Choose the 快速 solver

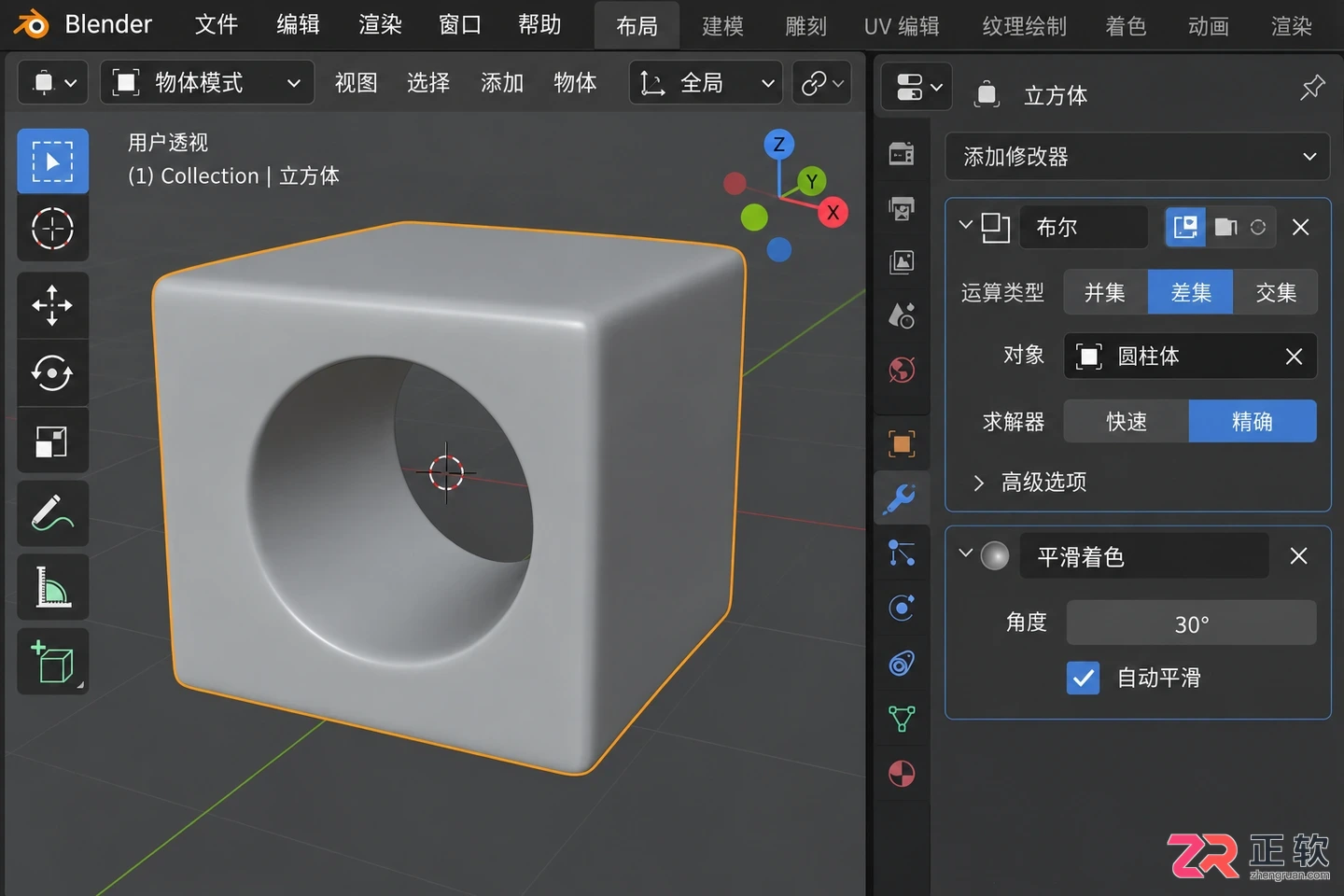coord(1127,421)
